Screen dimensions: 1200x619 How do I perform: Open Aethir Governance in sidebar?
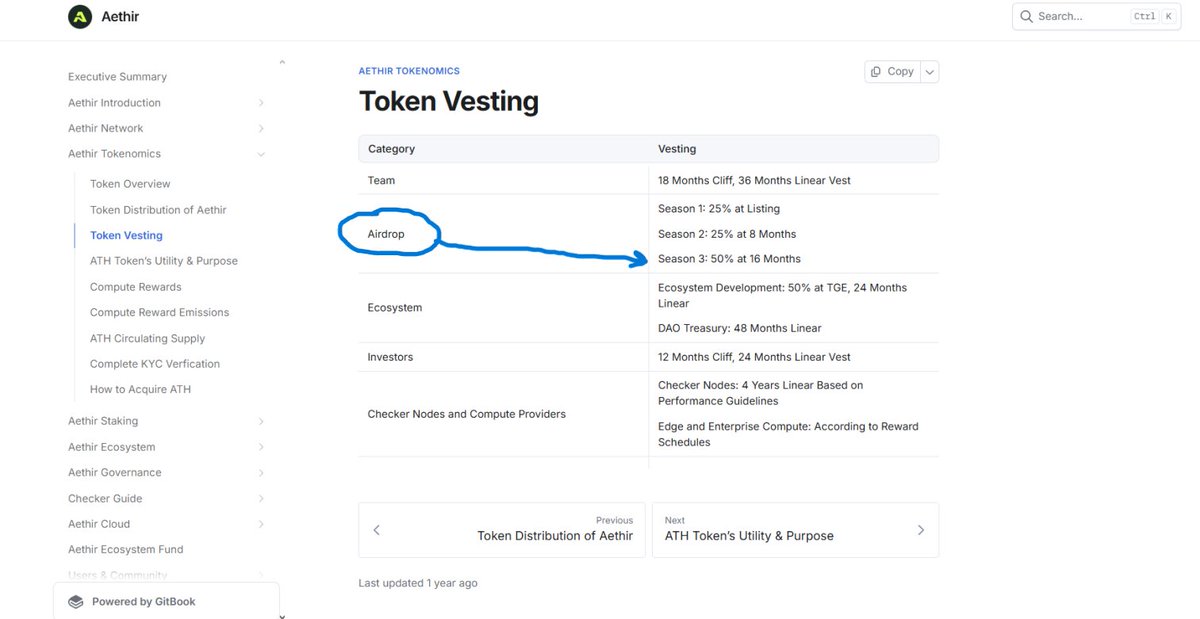coord(114,472)
